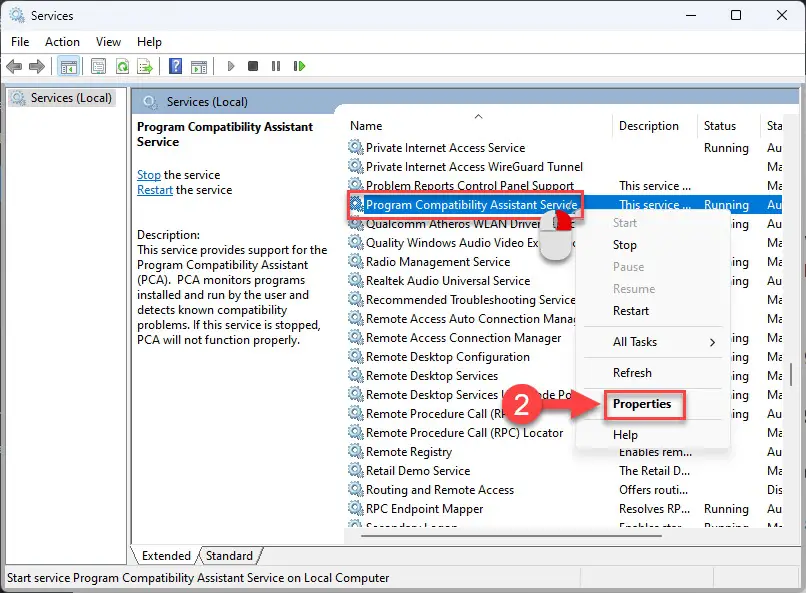Start the service with the play icon
The width and height of the screenshot is (806, 593).
click(230, 66)
